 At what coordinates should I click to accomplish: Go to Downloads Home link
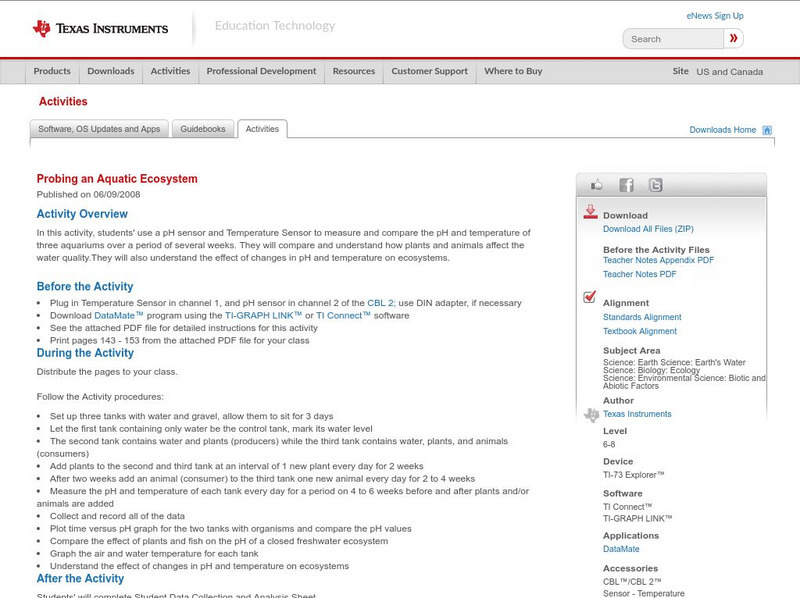pos(722,130)
